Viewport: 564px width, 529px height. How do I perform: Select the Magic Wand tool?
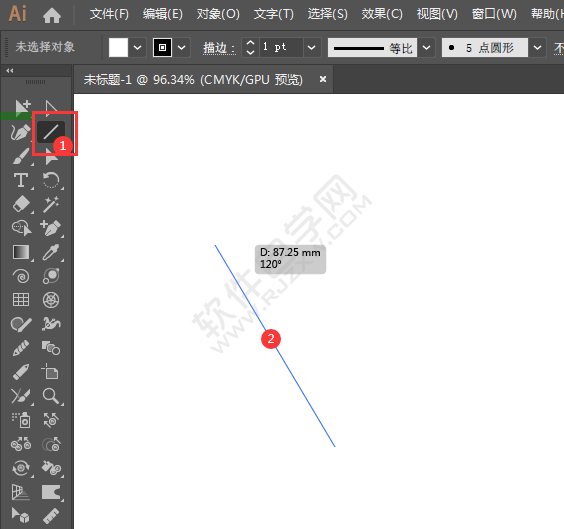pos(51,204)
